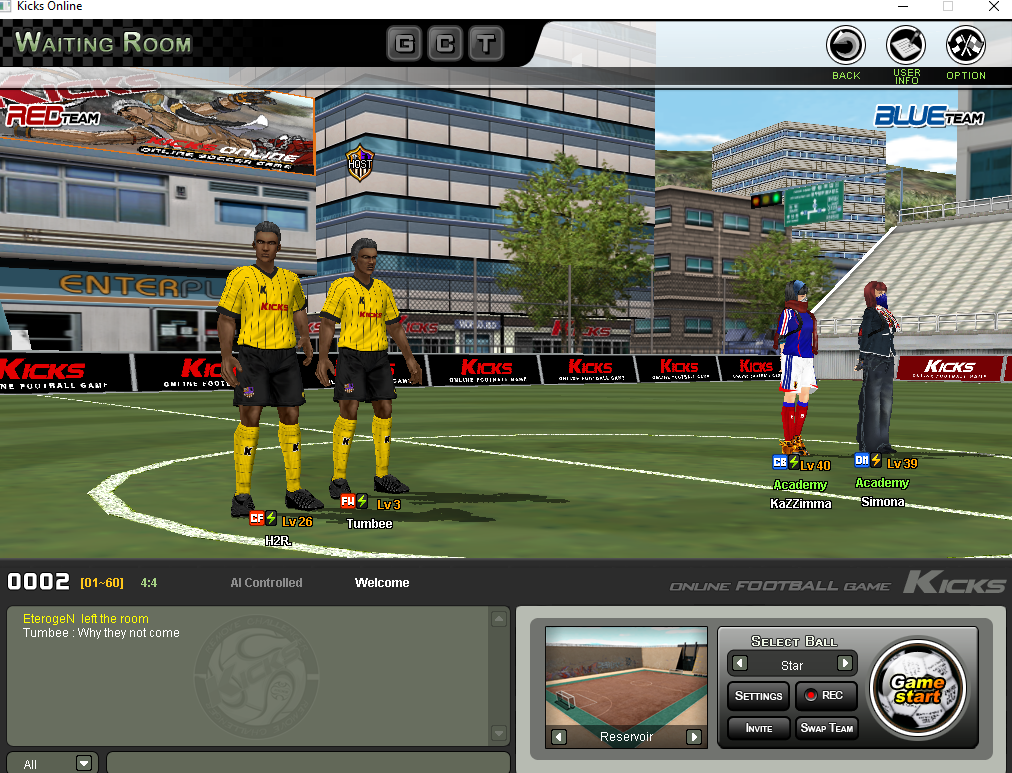Select previous ball with left arrow
This screenshot has height=773, width=1012.
(x=740, y=663)
